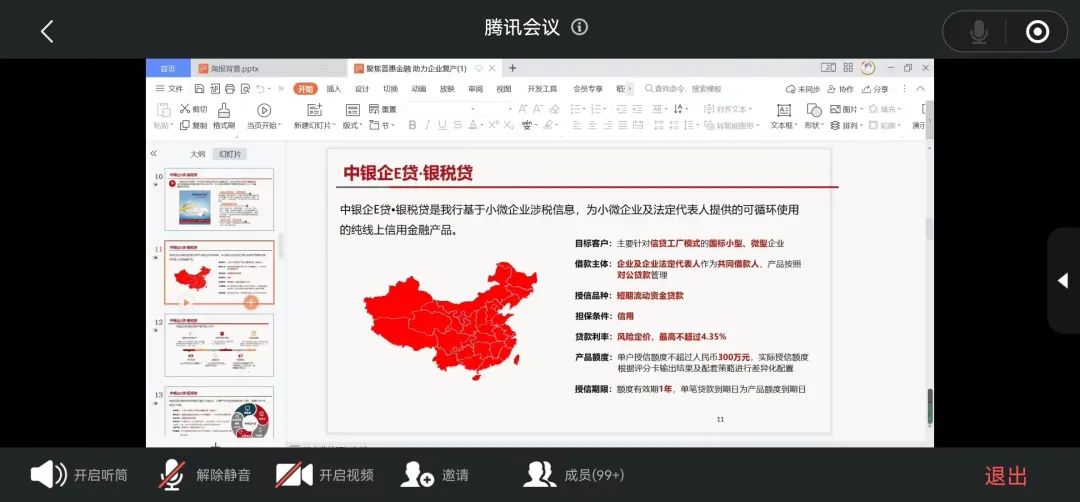
Task: Close the 聚焦普惠金融 document tab
Action: (x=492, y=68)
